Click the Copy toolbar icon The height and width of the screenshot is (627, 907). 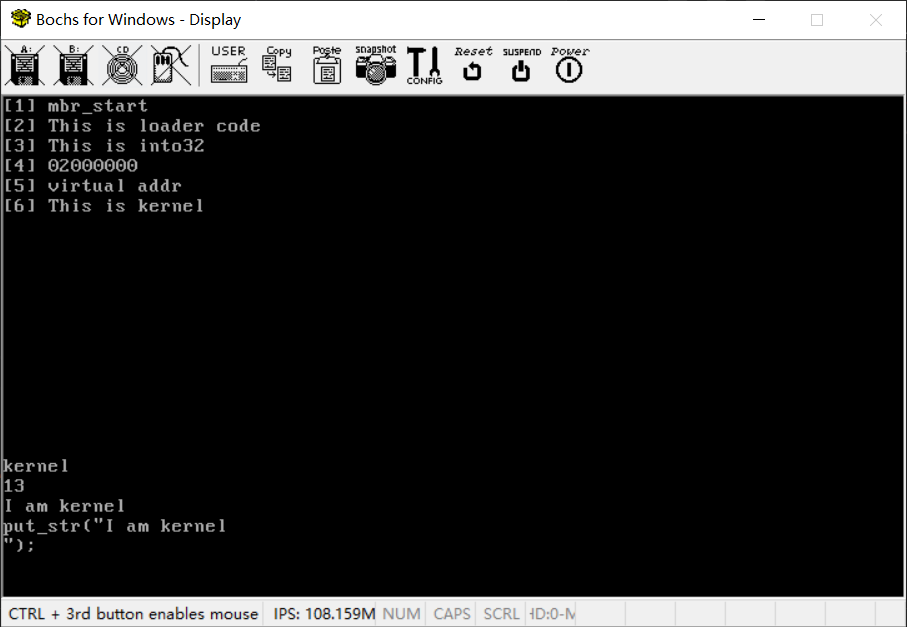[278, 64]
